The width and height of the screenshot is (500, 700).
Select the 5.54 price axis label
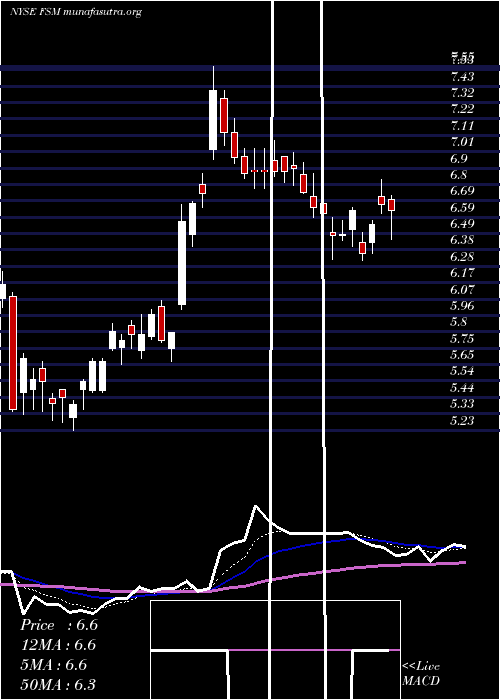tap(462, 371)
